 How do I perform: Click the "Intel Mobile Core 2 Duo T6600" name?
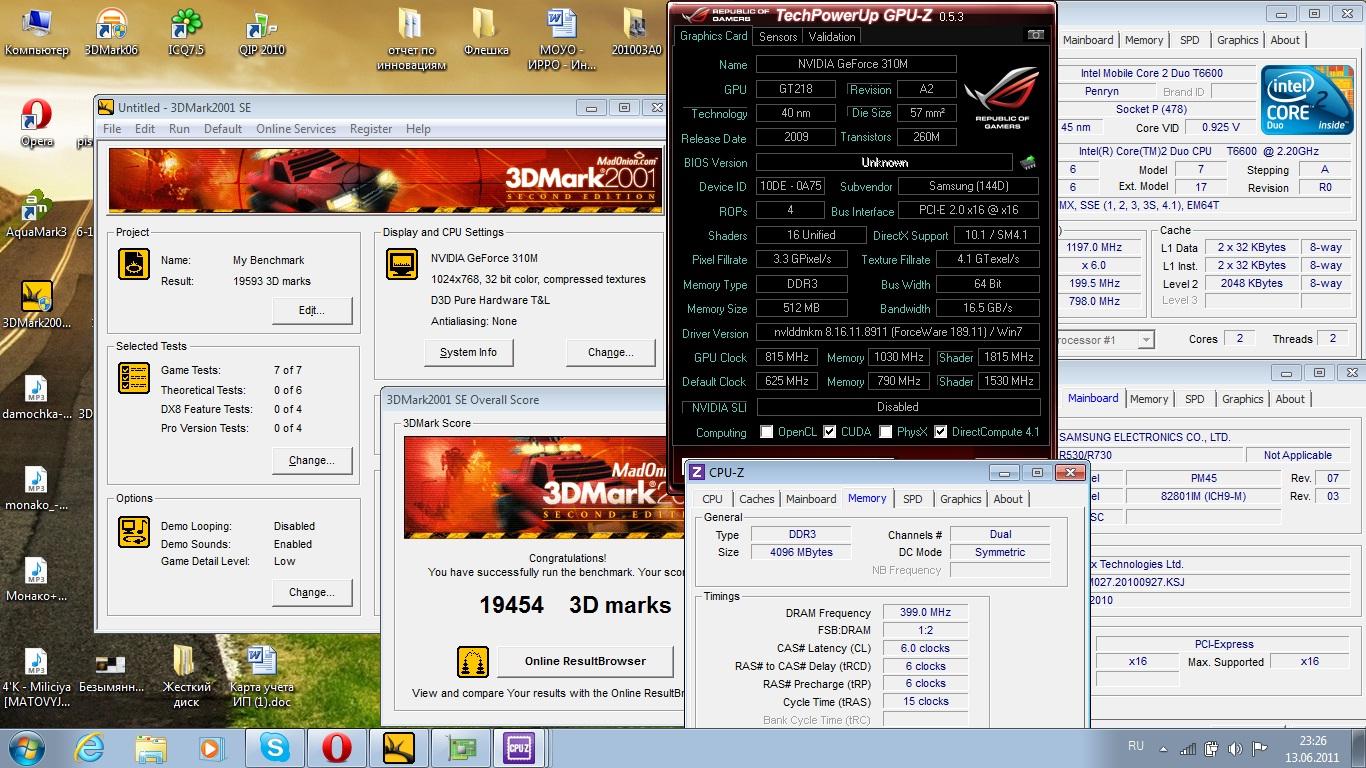[1152, 73]
